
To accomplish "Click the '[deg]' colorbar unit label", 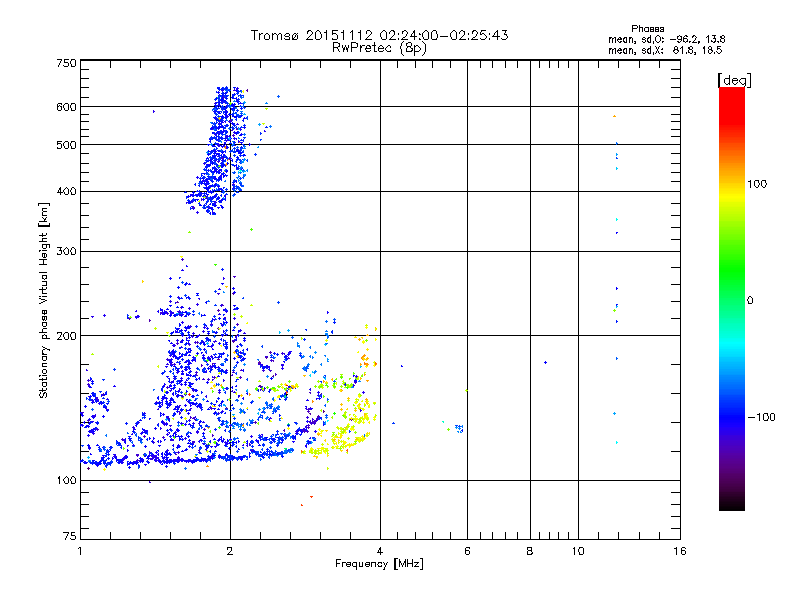I will (734, 80).
